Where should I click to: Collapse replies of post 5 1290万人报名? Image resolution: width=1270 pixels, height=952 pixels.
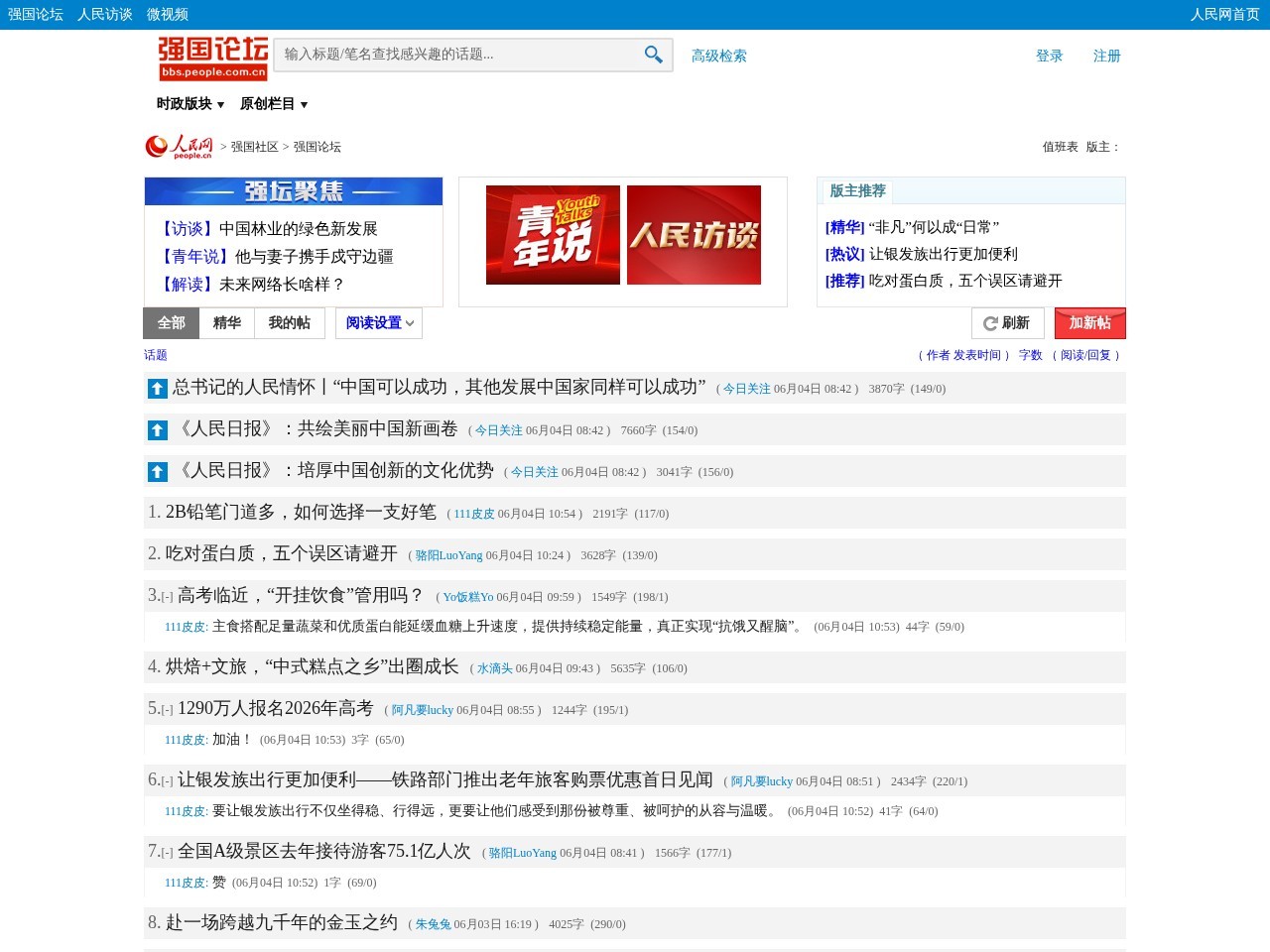click(167, 710)
